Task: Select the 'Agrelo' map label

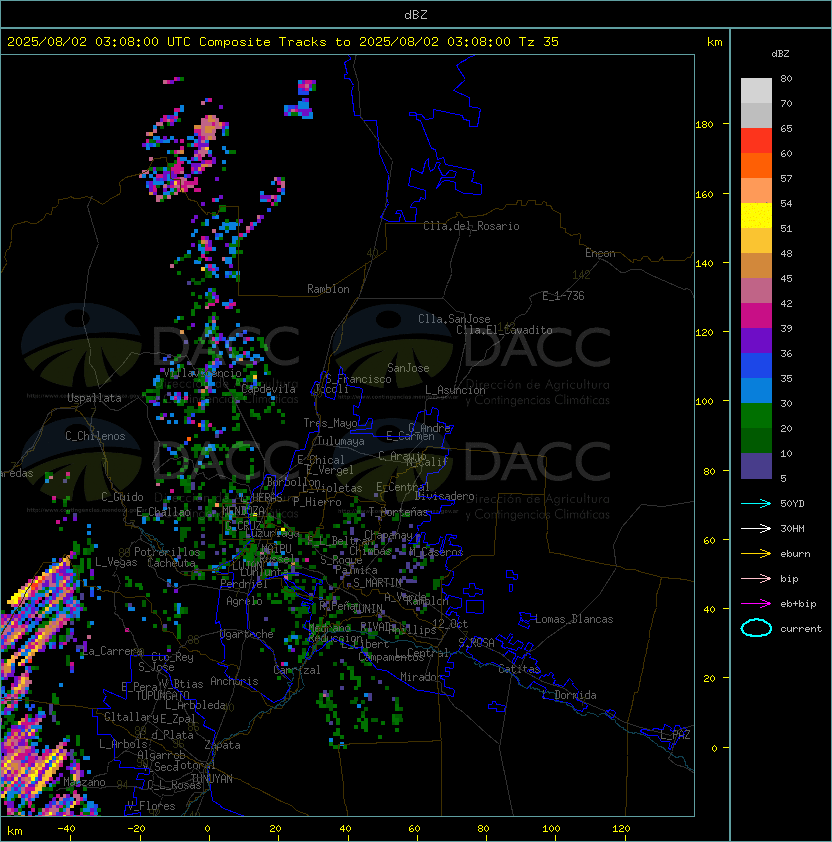Action: [x=244, y=601]
